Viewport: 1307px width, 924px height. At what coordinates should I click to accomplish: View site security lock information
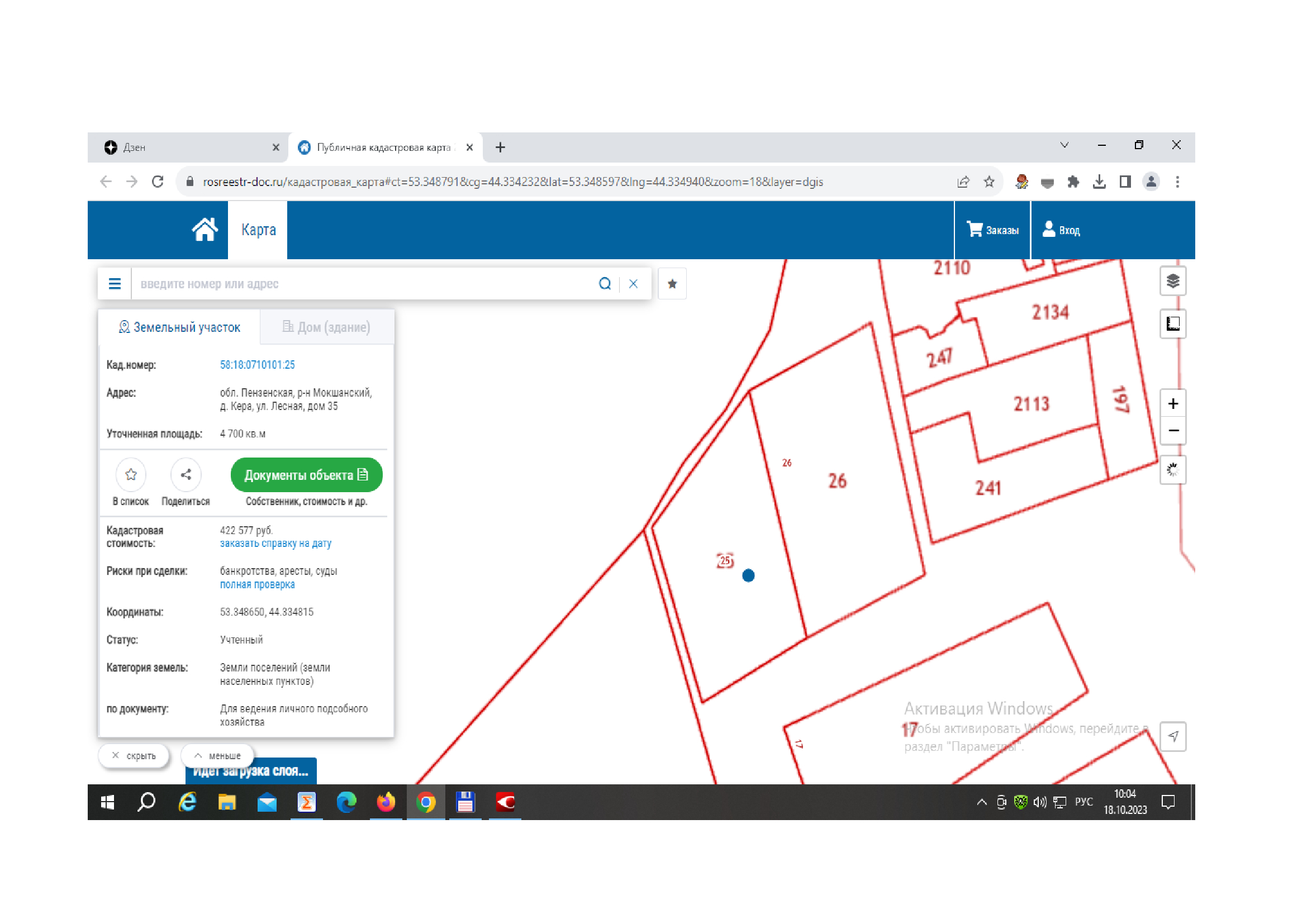(190, 182)
